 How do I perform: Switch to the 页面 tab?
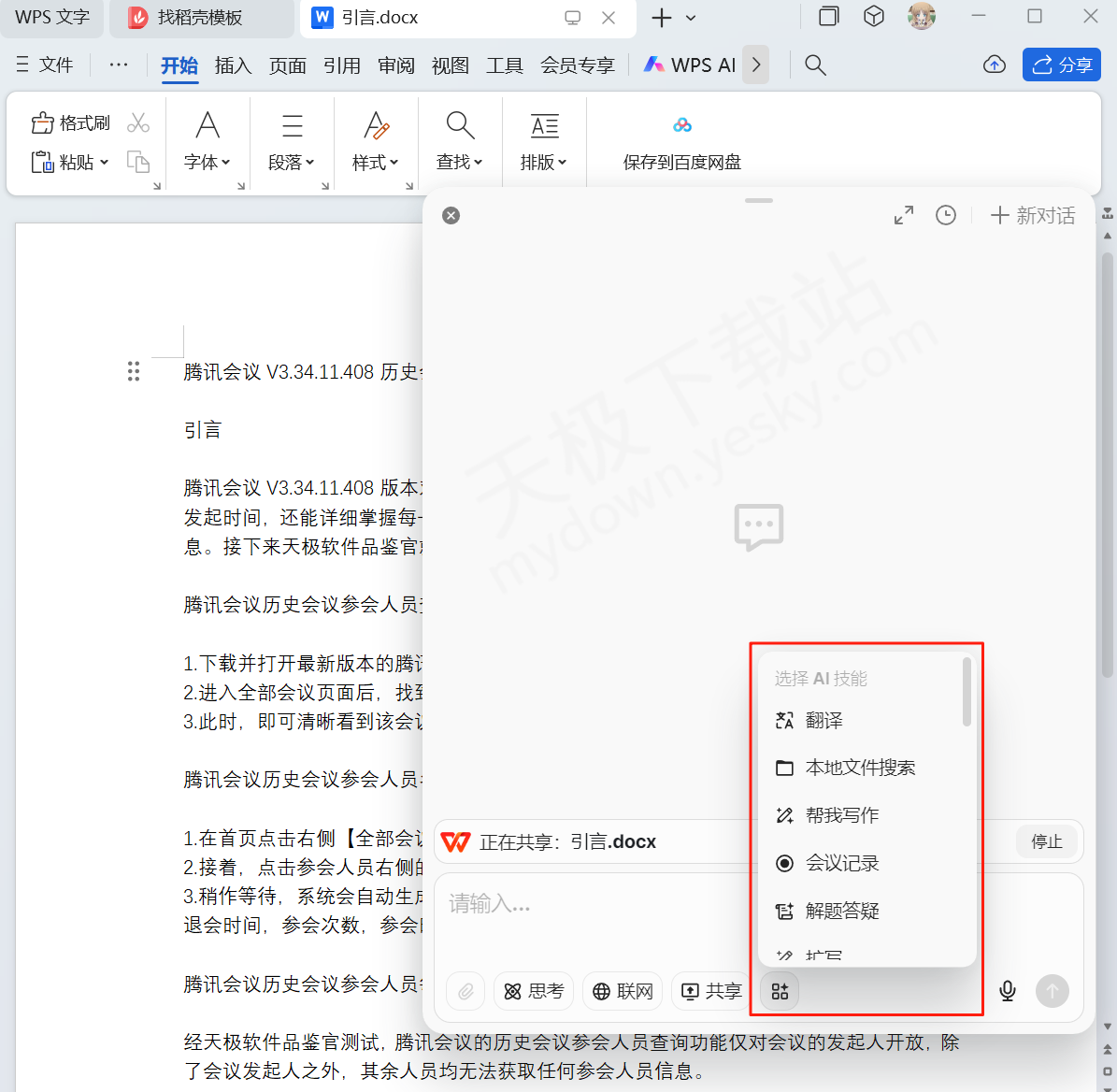[288, 65]
